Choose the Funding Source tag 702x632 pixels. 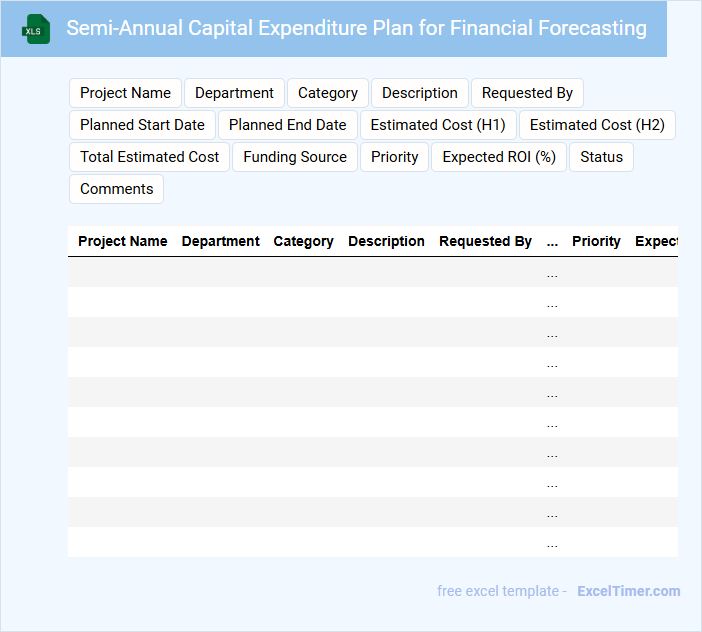coord(294,157)
